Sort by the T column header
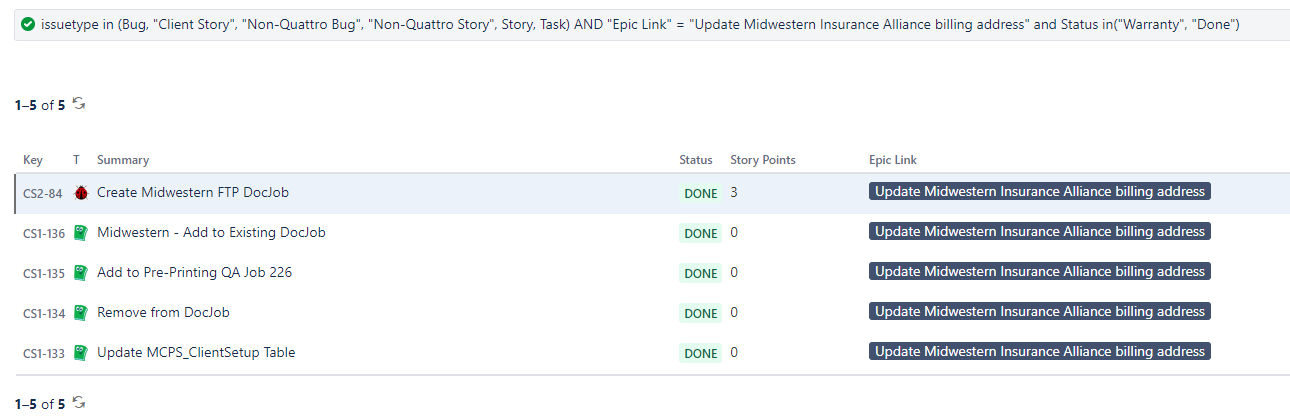Screen dimensions: 1290x420 click(77, 160)
